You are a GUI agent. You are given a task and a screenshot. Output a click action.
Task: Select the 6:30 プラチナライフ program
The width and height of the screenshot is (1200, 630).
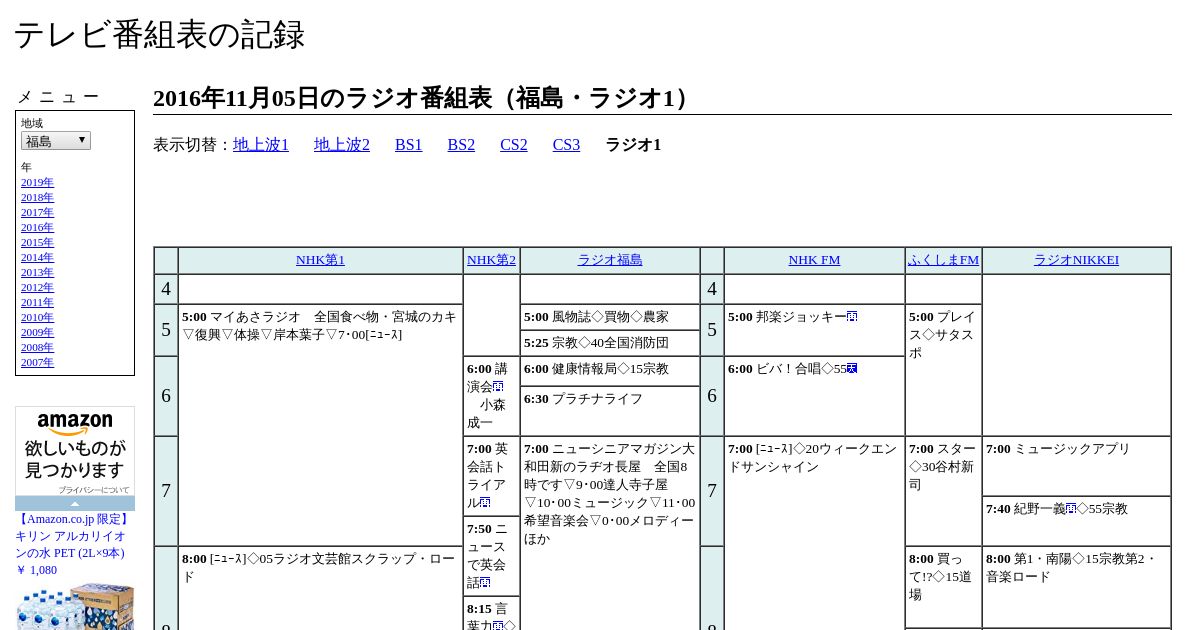tap(610, 411)
